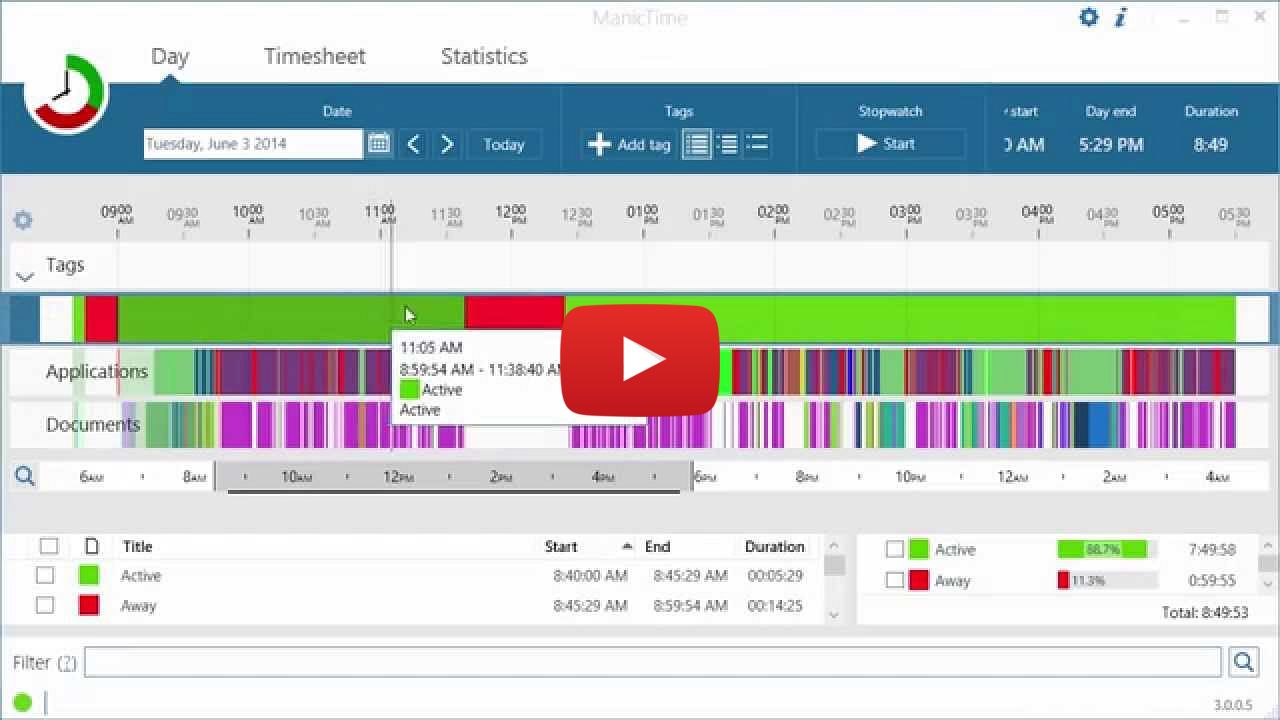Viewport: 1280px width, 720px height.
Task: Open settings gear in title bar
Action: (1089, 17)
